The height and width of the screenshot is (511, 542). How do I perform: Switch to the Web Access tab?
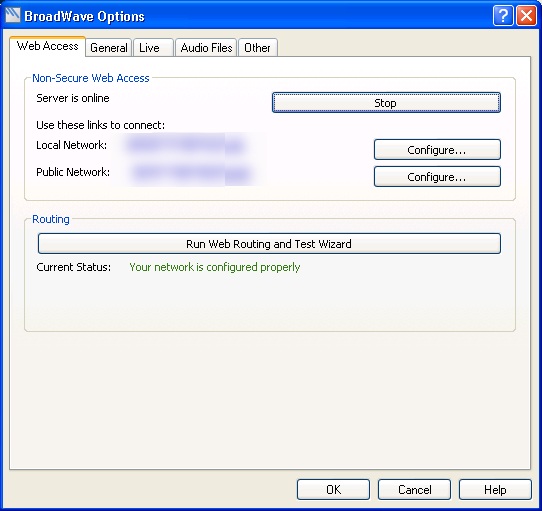point(47,46)
